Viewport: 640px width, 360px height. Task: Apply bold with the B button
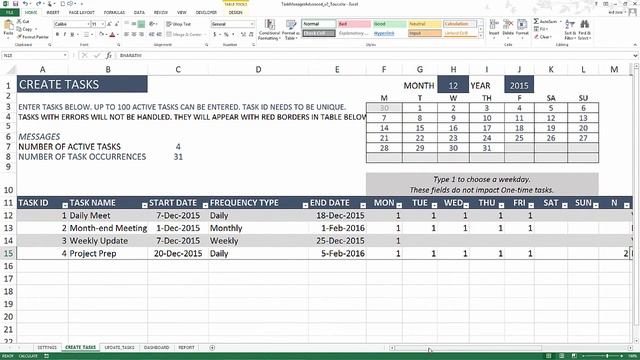point(57,35)
